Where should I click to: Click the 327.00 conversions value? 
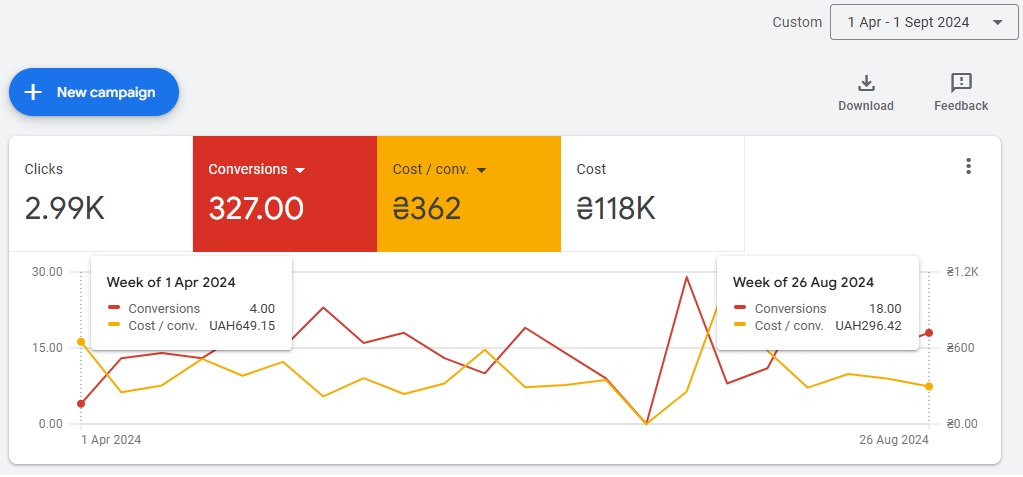pos(256,209)
